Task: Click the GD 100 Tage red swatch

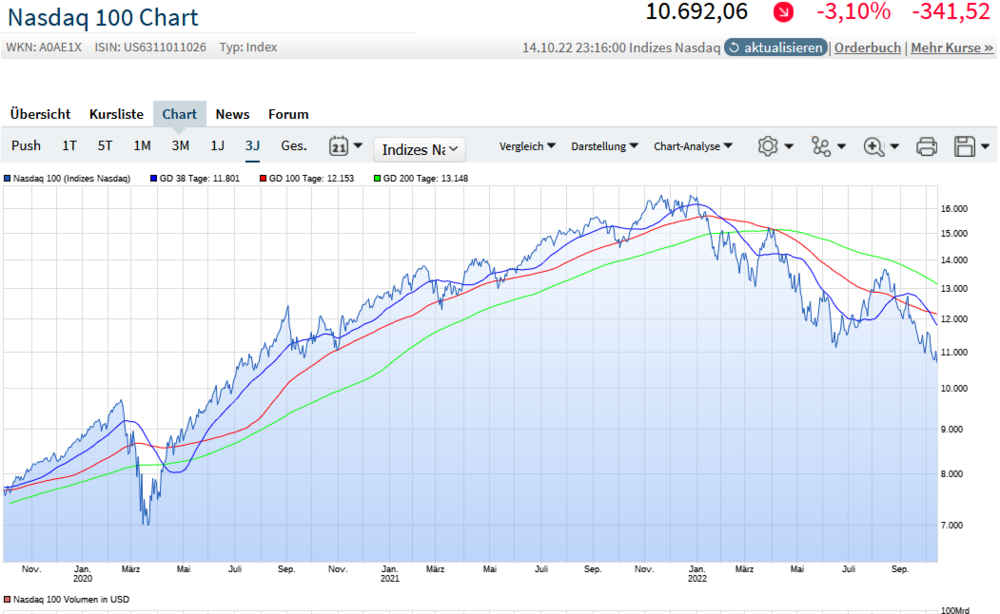Action: tap(263, 179)
